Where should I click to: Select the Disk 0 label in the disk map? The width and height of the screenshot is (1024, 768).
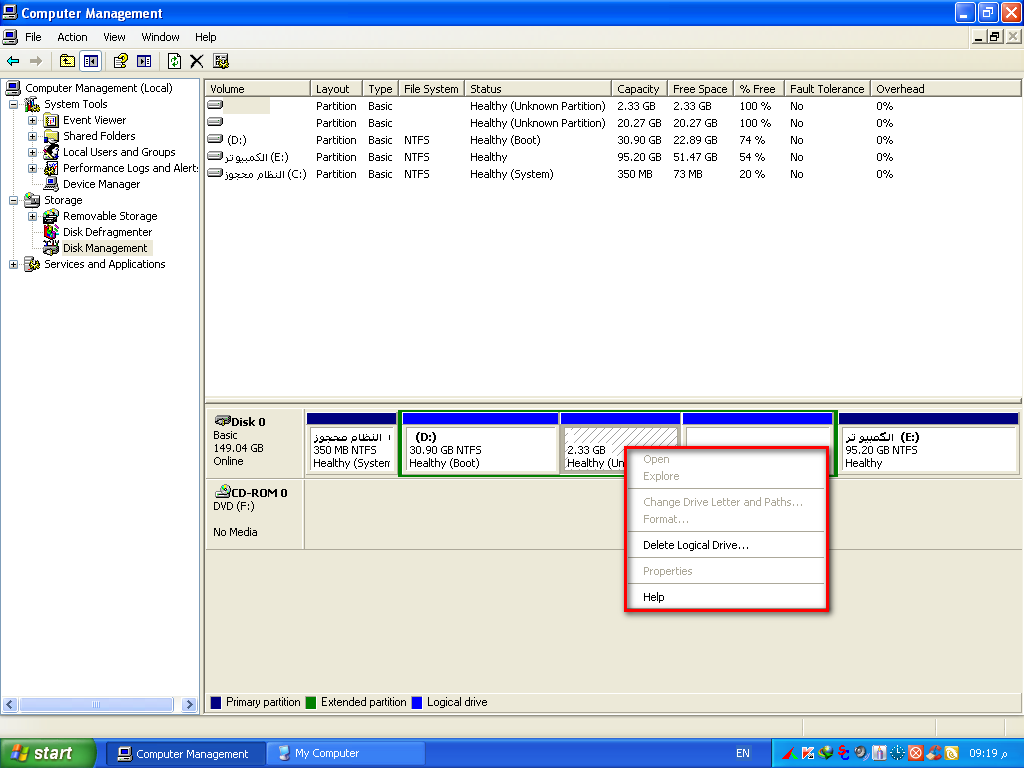(255, 443)
